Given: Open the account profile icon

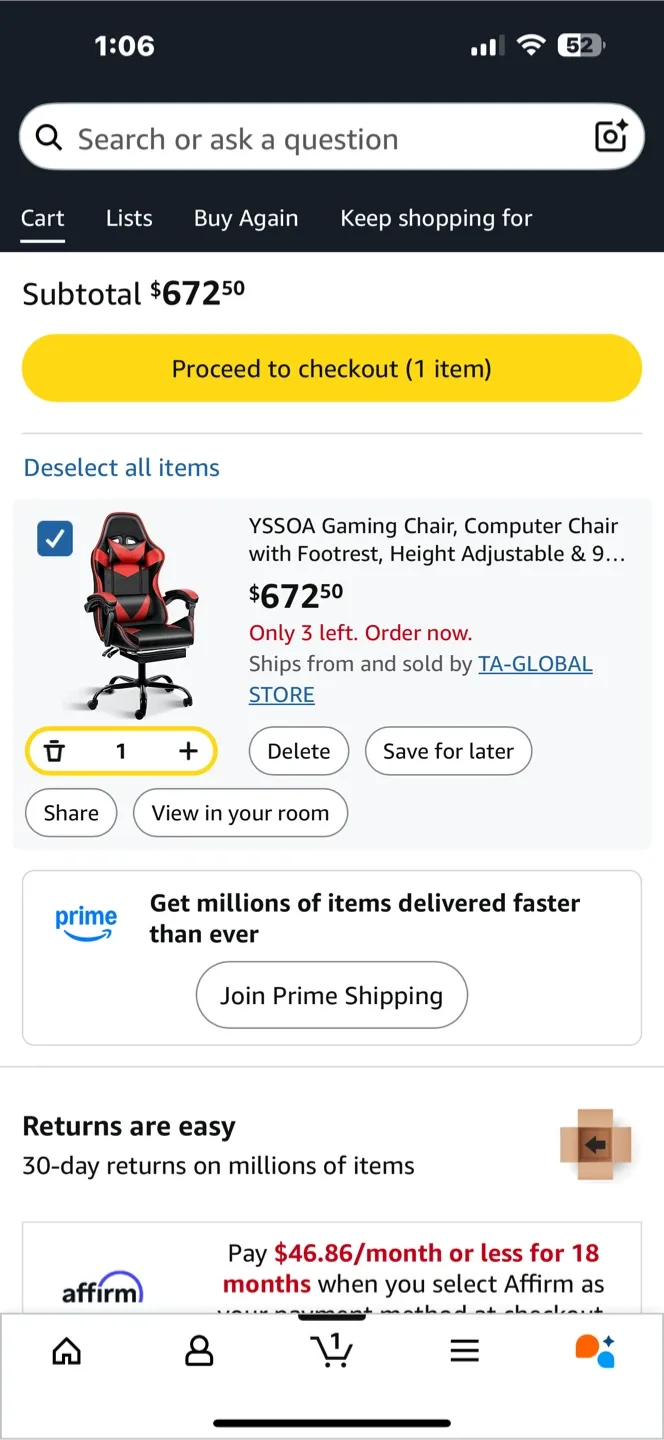Looking at the screenshot, I should click(199, 1352).
